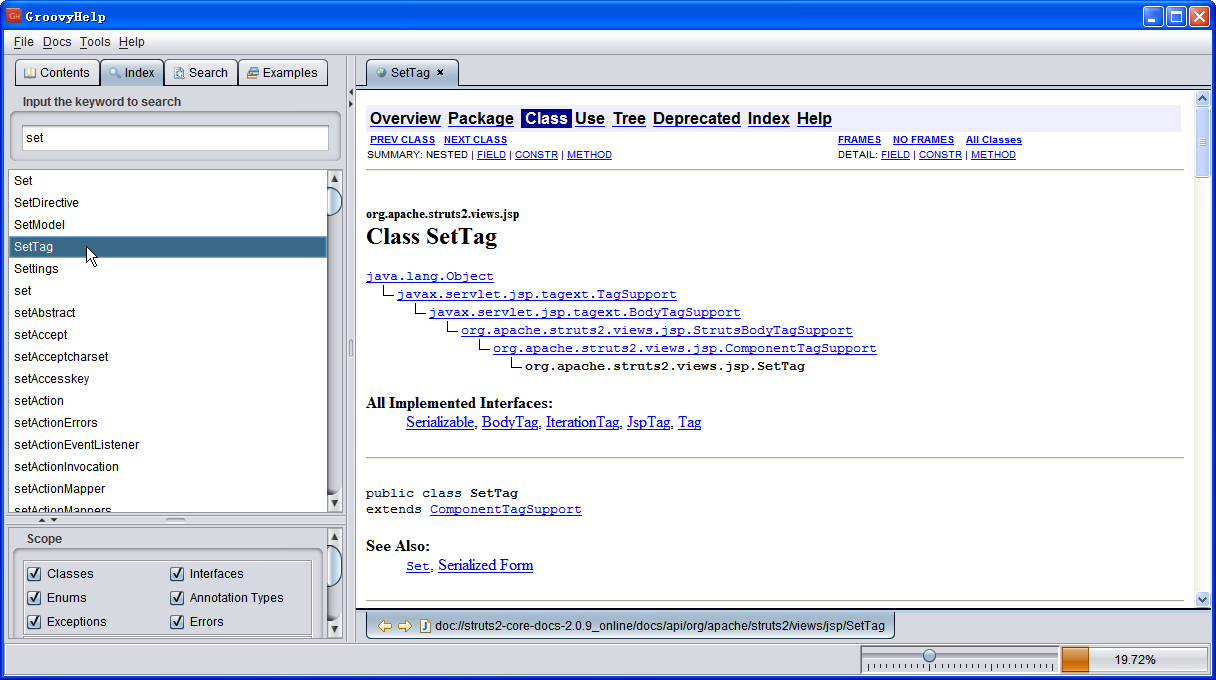Click the down arrow on the Scope divider
Screen dimensions: 1216x680
(x=54, y=520)
